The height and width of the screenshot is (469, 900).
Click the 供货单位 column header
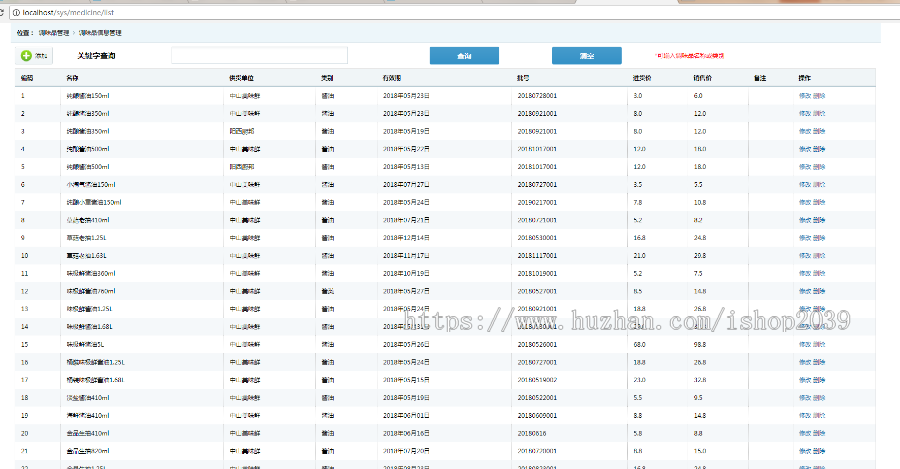[242, 78]
